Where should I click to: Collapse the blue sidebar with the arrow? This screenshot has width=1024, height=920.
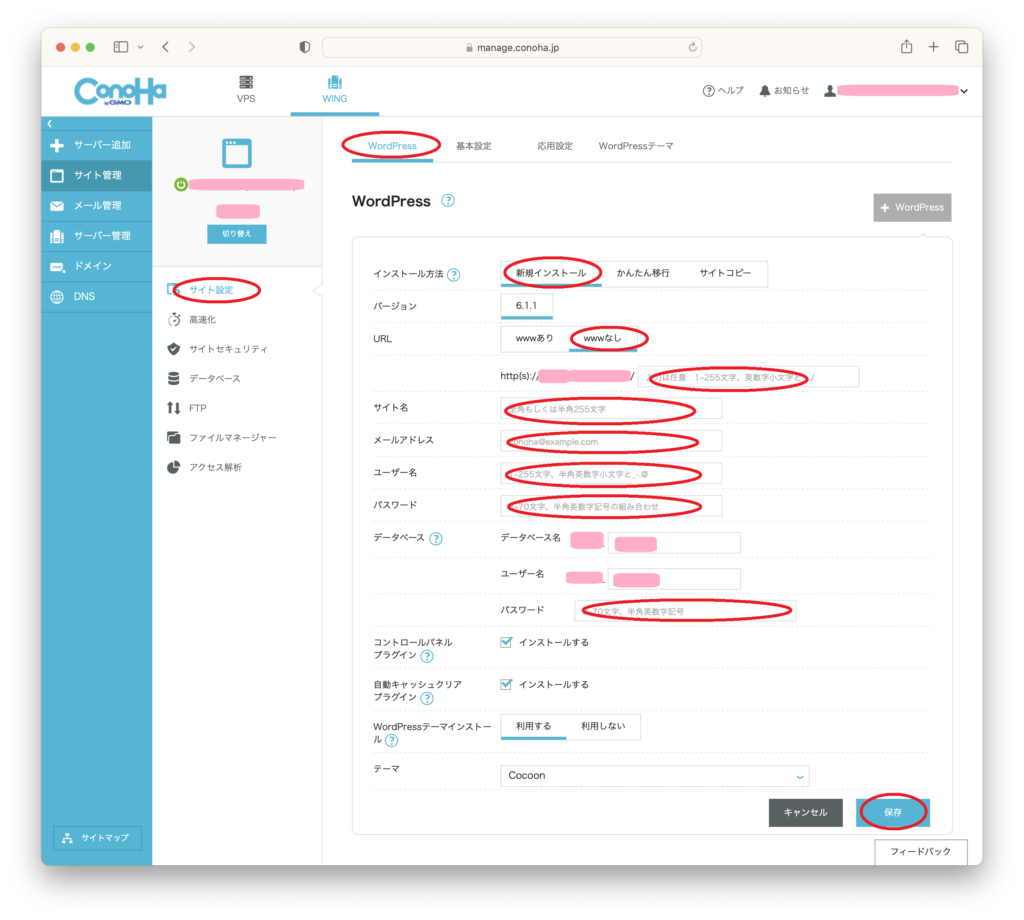[50, 123]
